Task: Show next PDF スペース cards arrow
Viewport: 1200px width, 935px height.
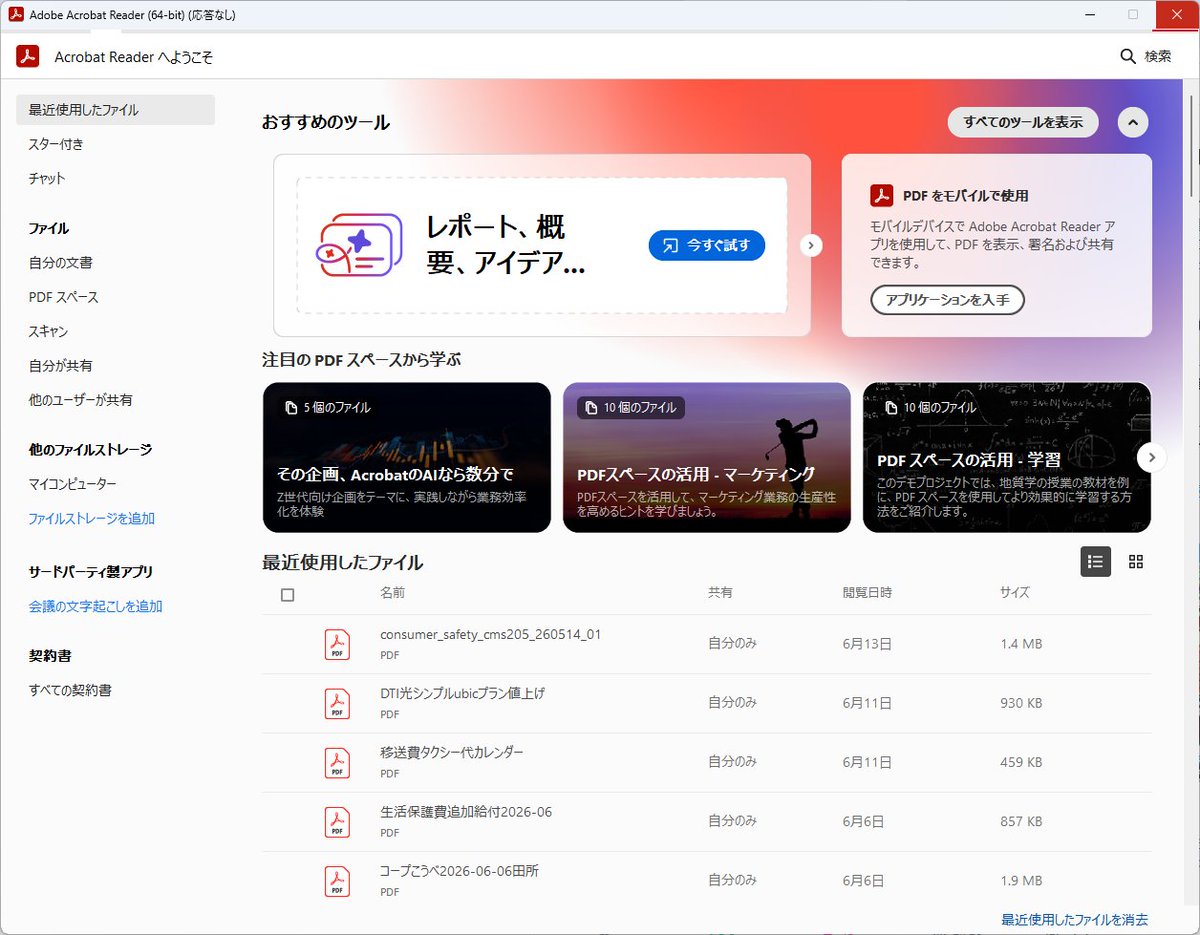Action: tap(1152, 457)
